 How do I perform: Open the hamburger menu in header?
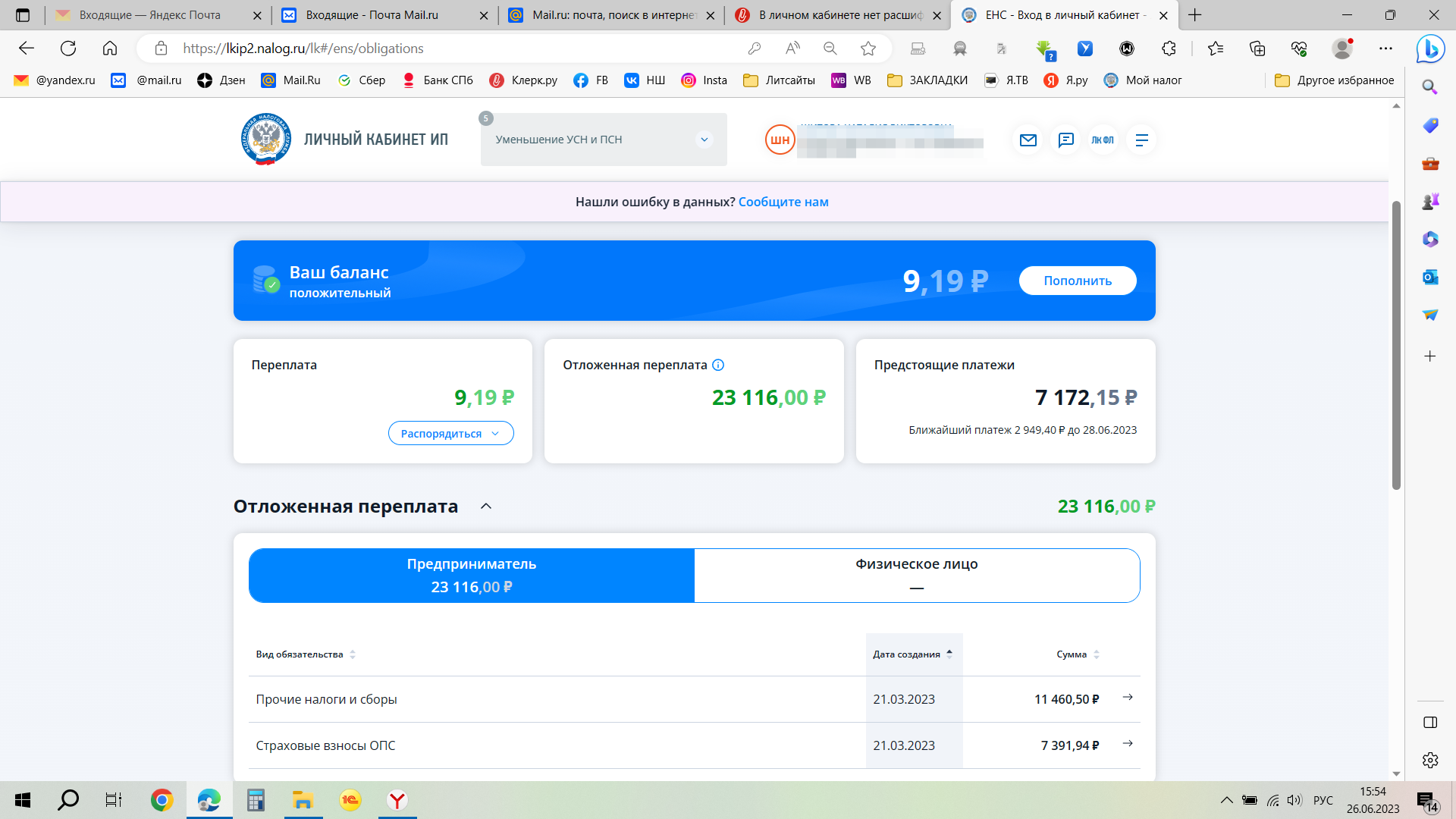click(1141, 140)
